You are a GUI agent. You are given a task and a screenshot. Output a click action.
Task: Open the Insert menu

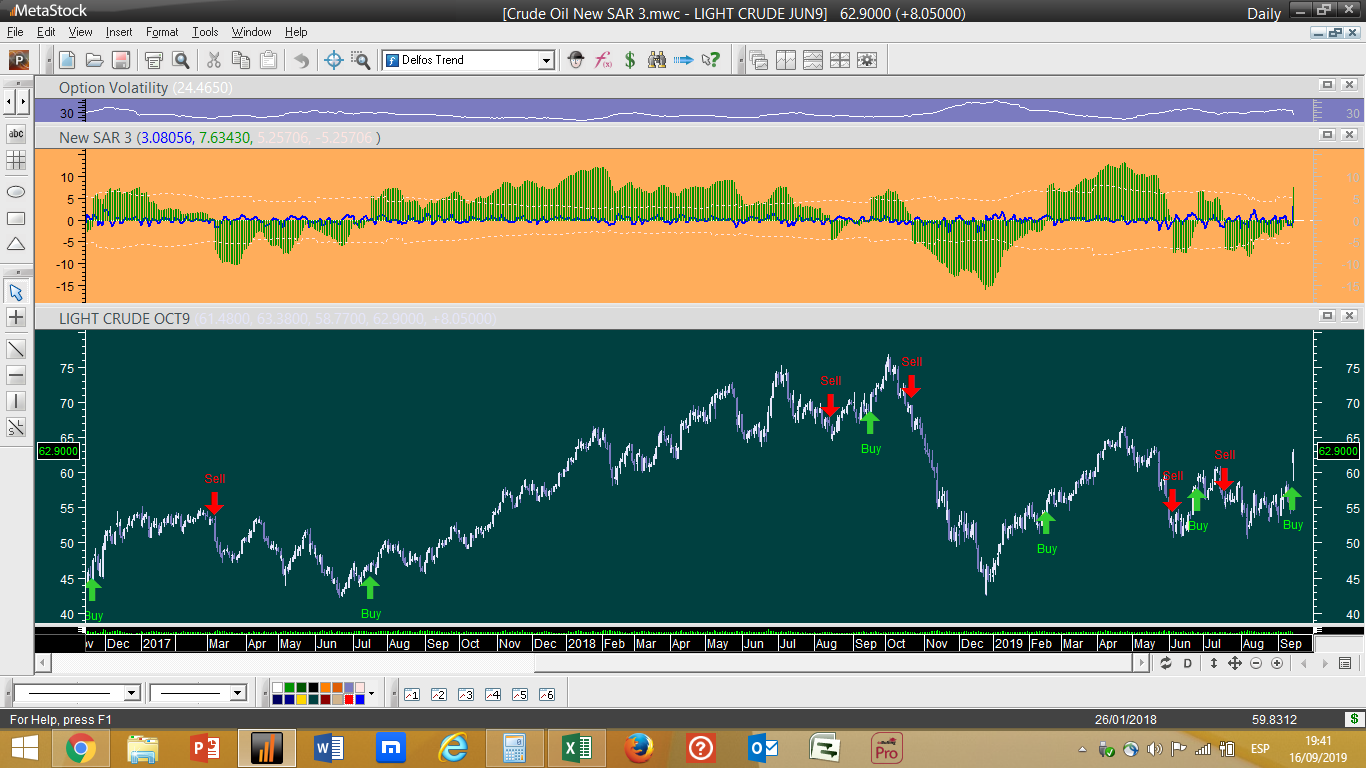118,32
